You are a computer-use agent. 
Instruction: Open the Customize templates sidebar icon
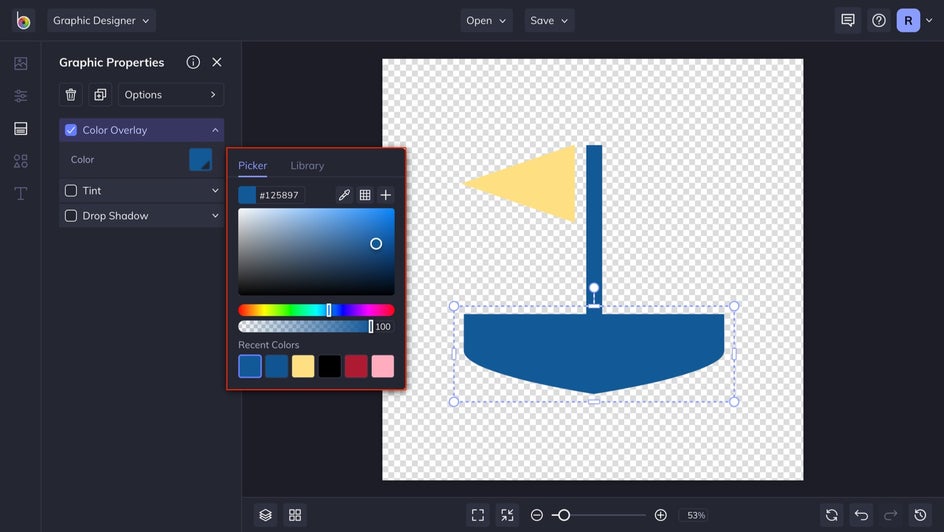pyautogui.click(x=20, y=128)
